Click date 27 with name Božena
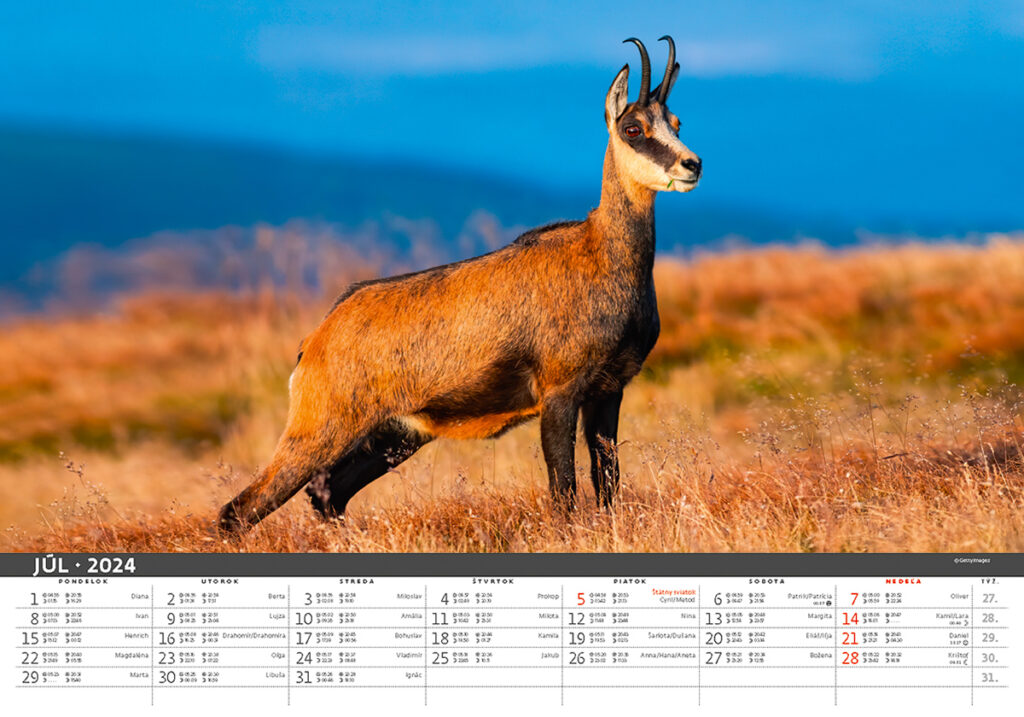The width and height of the screenshot is (1024, 717). 714,658
